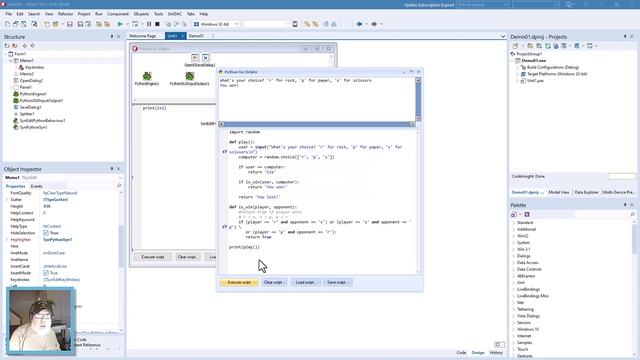Click the purple icon in the Palette toolbar
This screenshot has width=640, height=360.
527,214
